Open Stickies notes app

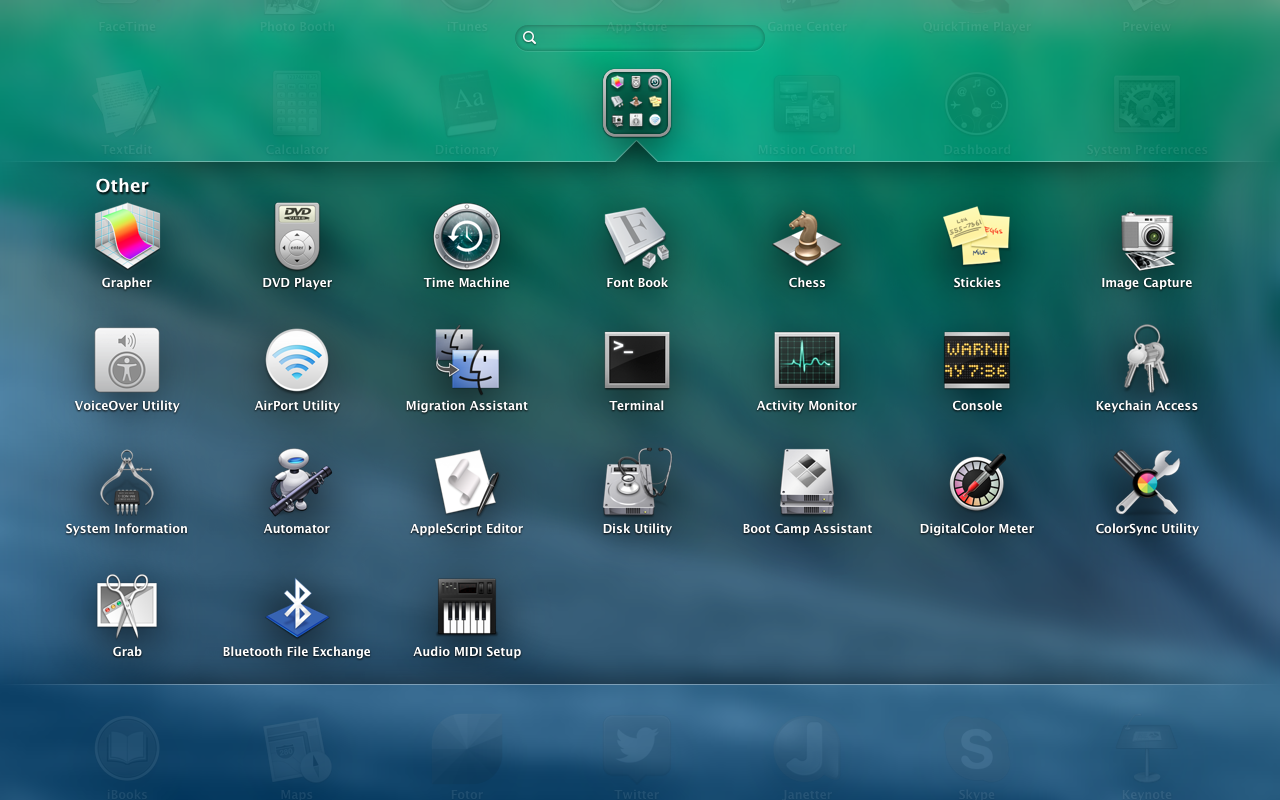pos(977,237)
